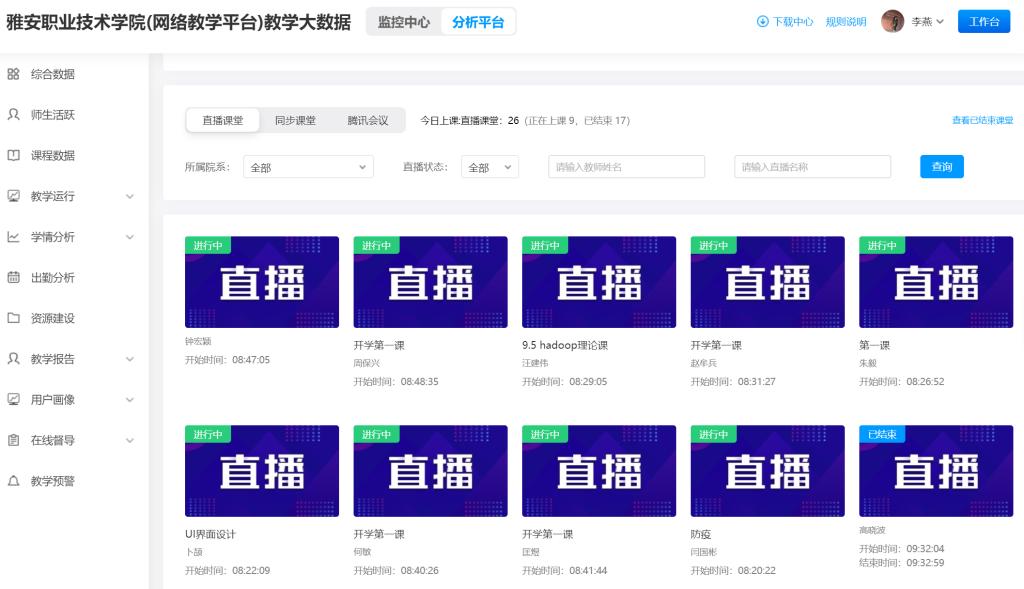1024x589 pixels.
Task: Click the teacher name input field
Action: [x=626, y=167]
